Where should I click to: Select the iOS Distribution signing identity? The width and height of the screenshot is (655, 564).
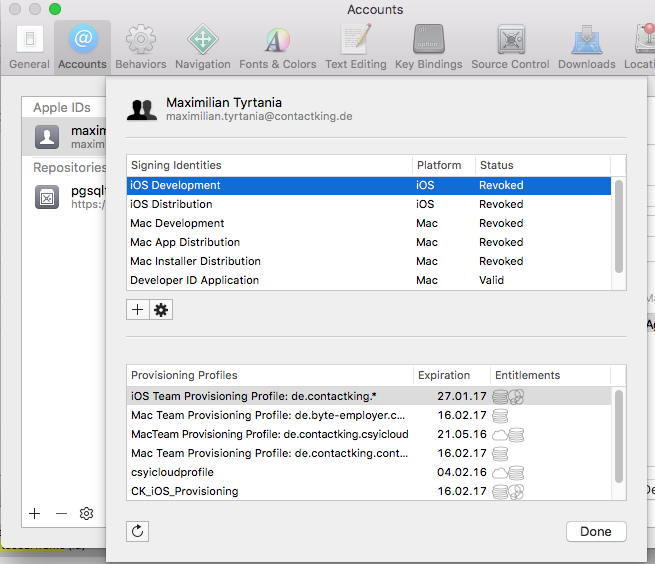click(x=369, y=204)
